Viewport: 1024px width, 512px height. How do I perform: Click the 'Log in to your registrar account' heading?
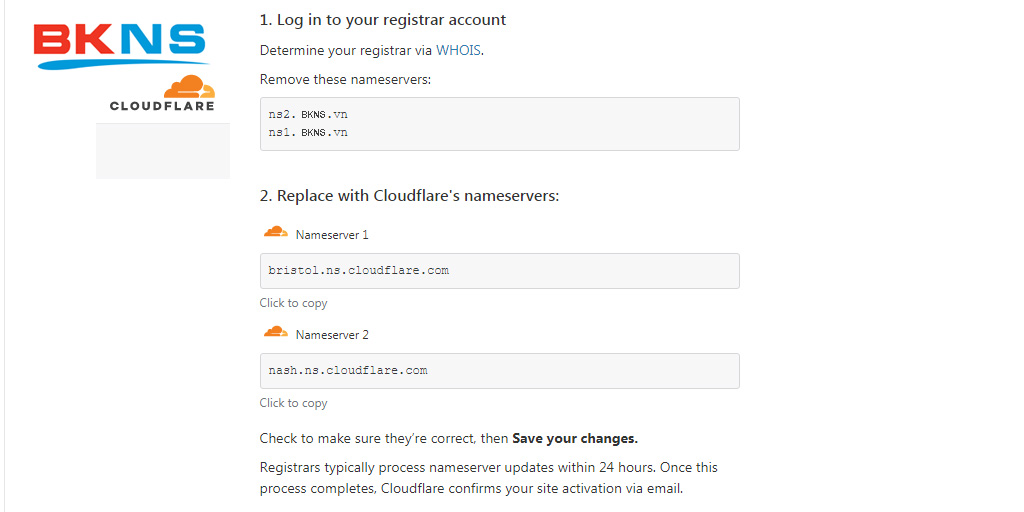tap(383, 20)
